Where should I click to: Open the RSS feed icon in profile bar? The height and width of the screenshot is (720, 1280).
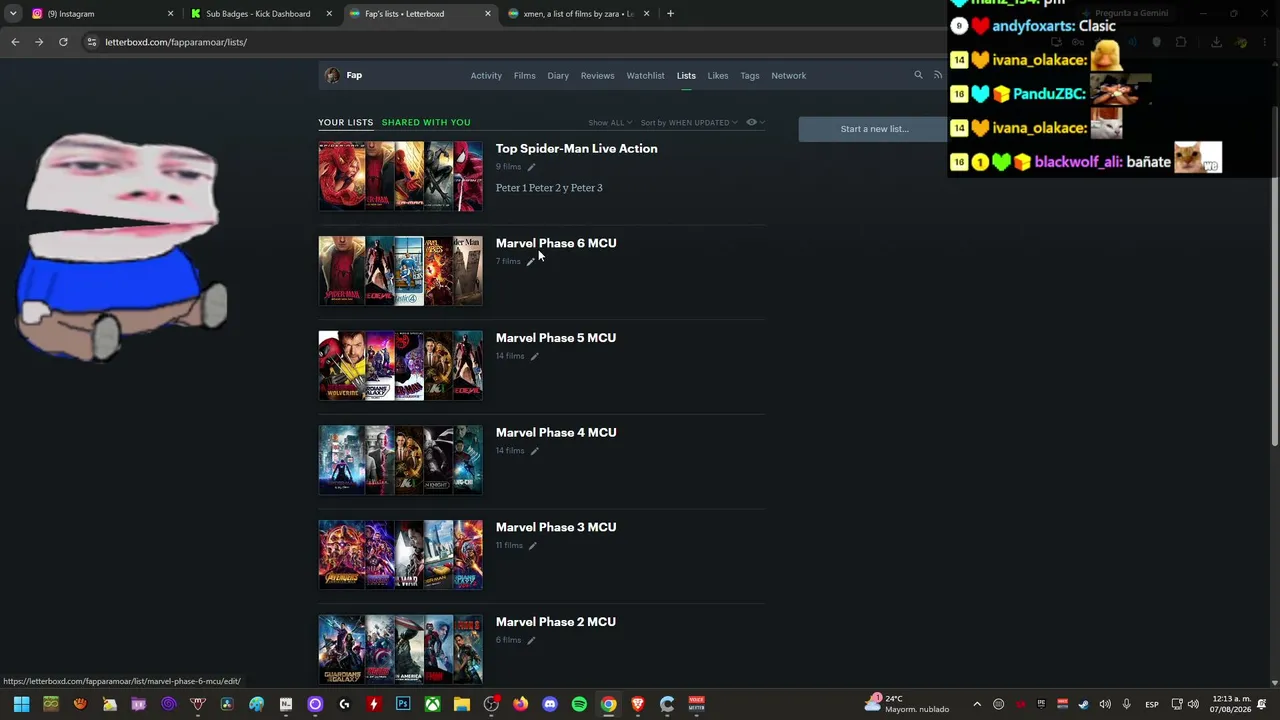(938, 75)
